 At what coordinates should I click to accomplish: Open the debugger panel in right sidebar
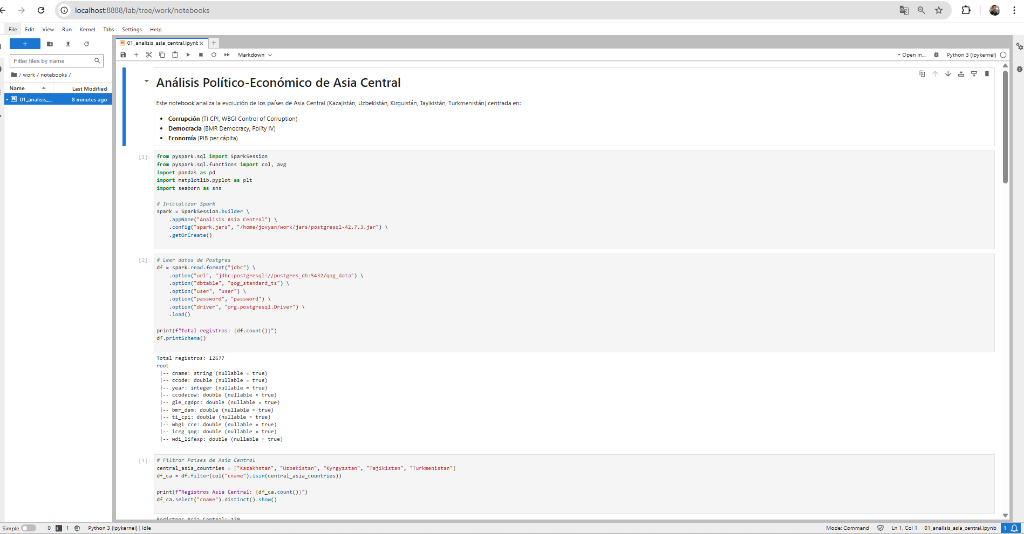[x=1019, y=69]
